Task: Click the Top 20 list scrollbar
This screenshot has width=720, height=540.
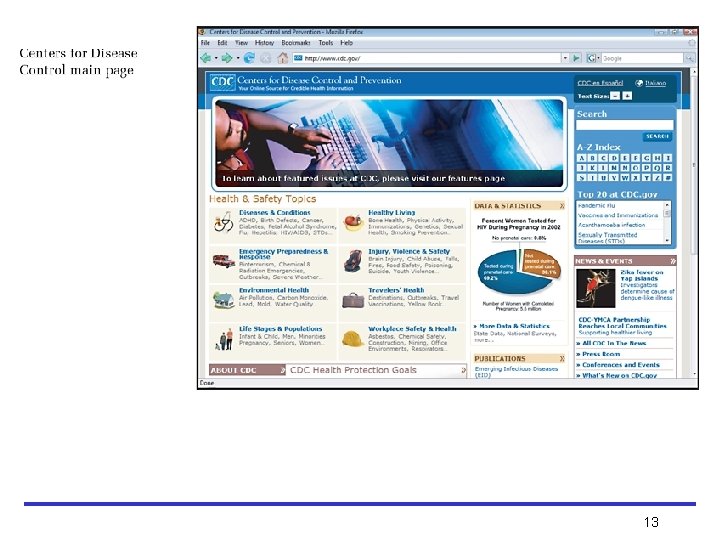Action: 668,223
